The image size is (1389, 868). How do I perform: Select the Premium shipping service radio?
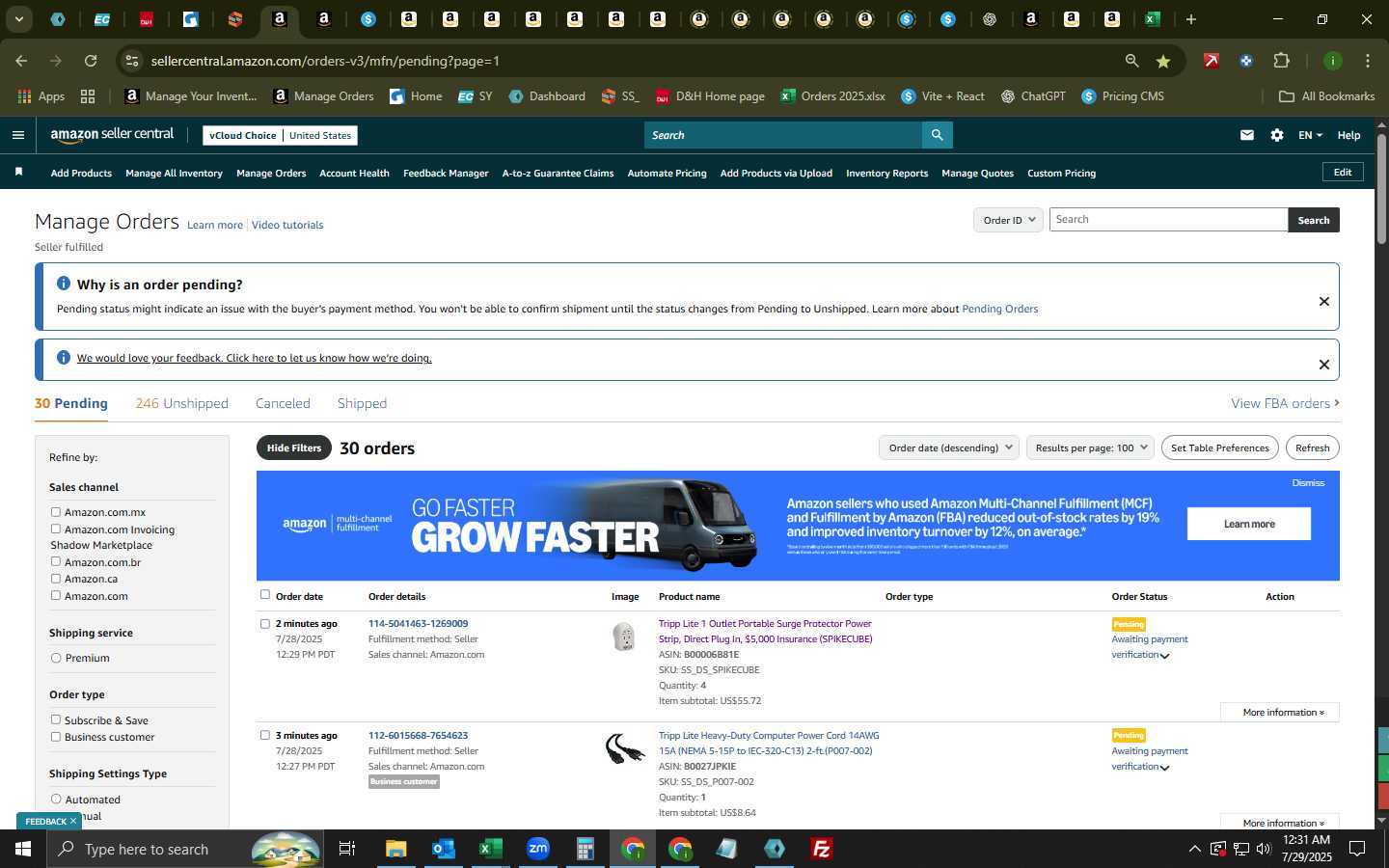[56, 658]
